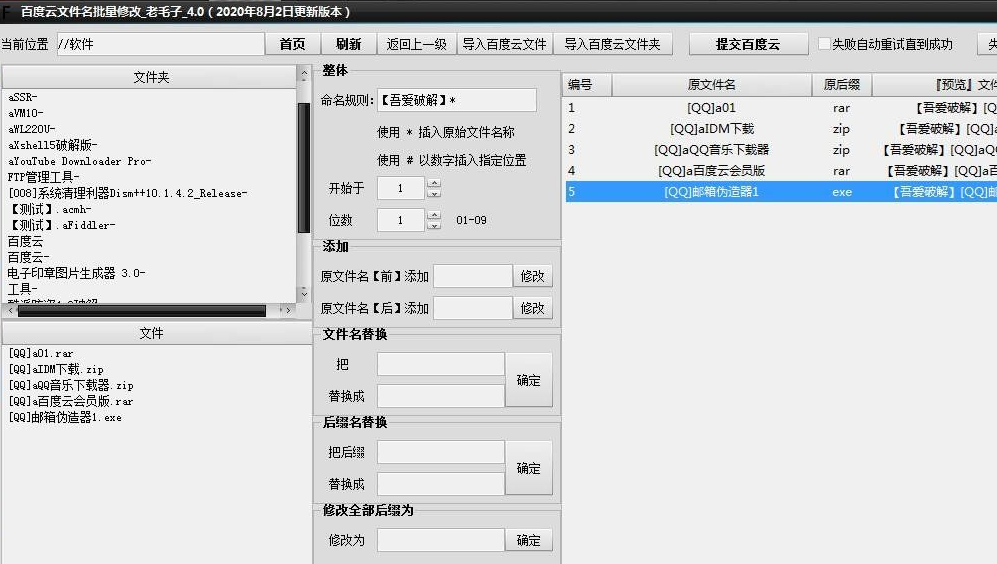This screenshot has width=997, height=564.
Task: Focus the 位数 number field
Action: [x=401, y=220]
